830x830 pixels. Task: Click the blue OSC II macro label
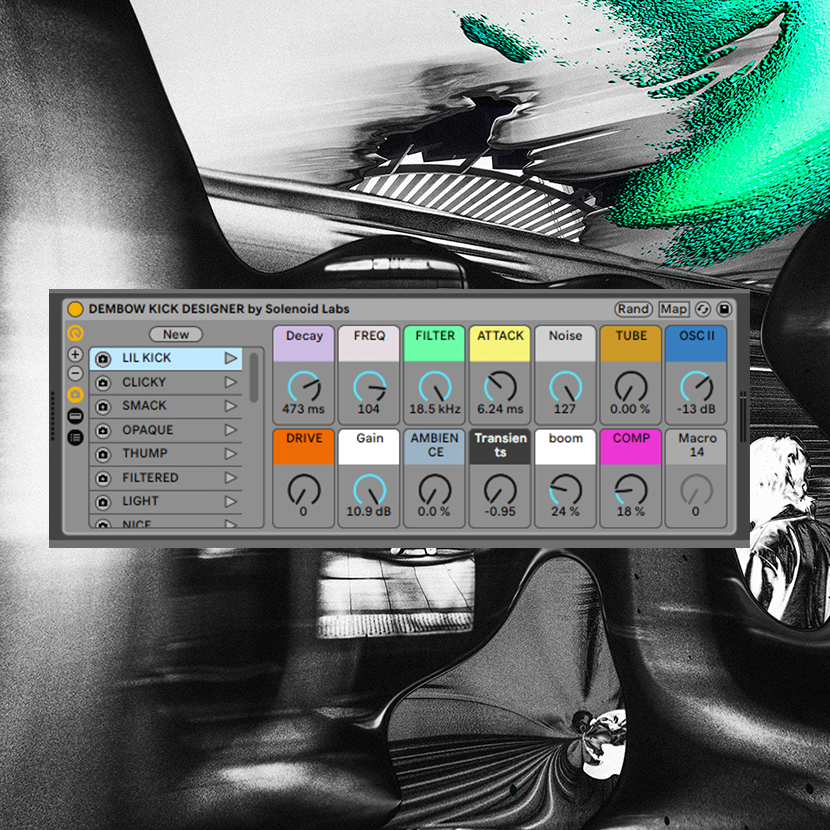[x=697, y=344]
